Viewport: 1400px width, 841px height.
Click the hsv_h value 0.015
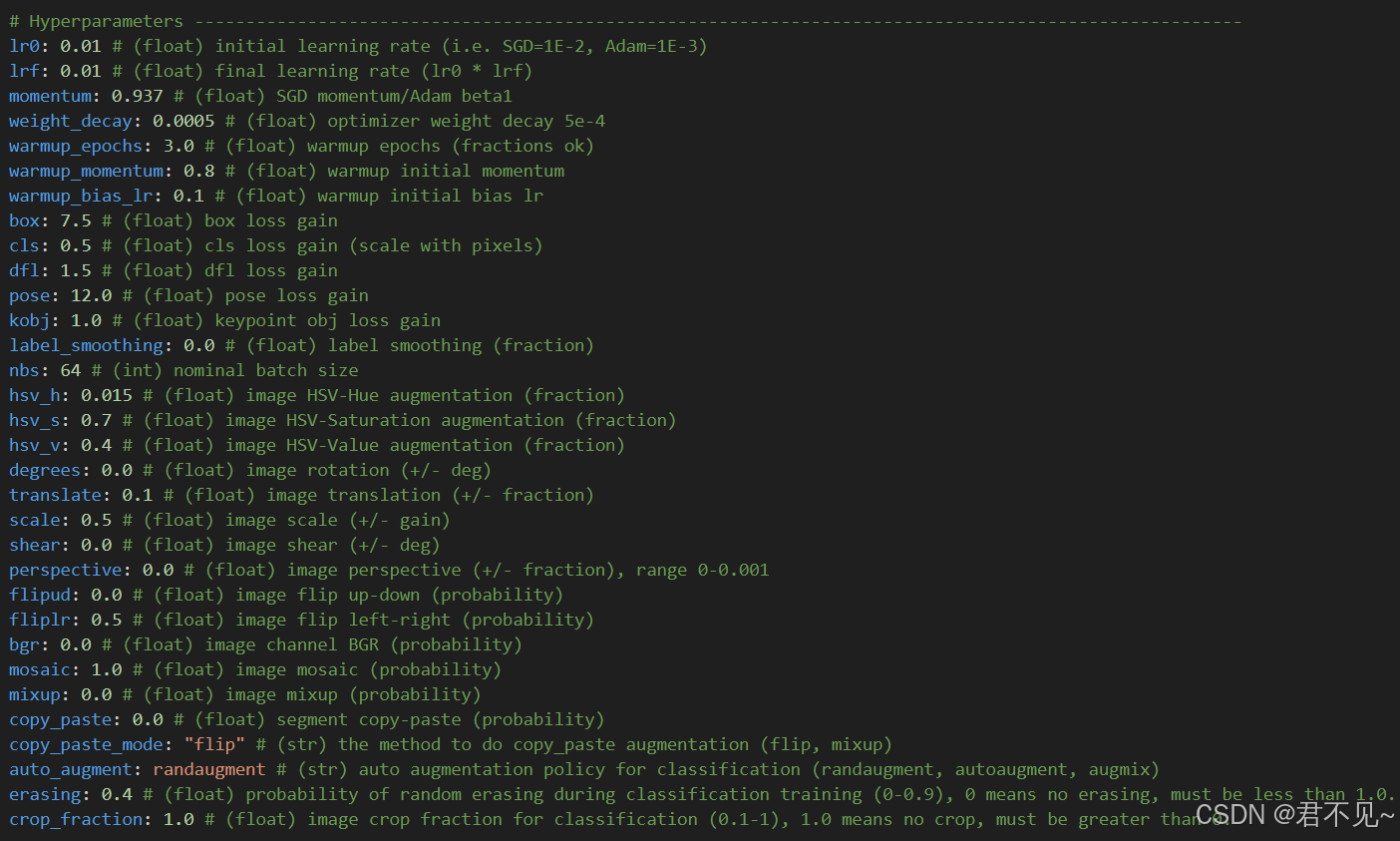tap(107, 395)
